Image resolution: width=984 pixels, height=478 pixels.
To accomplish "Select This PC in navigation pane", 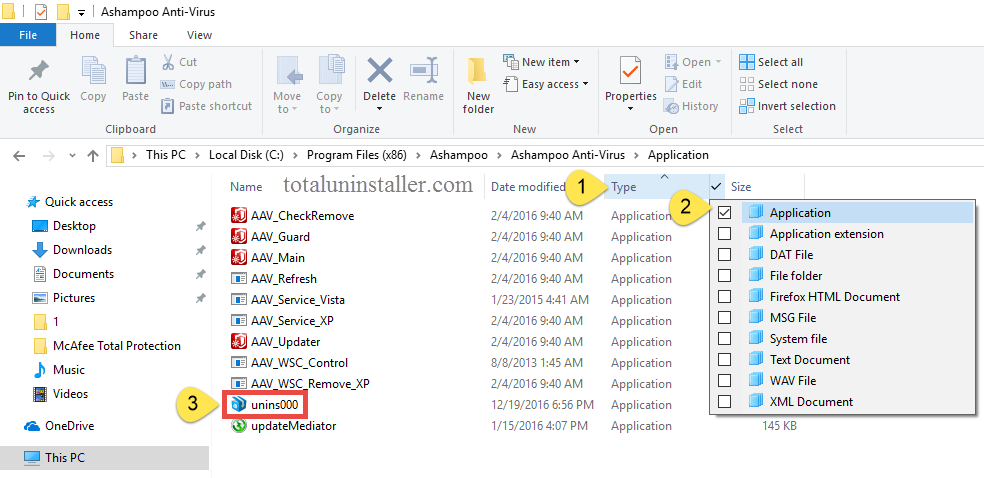I will (x=105, y=458).
